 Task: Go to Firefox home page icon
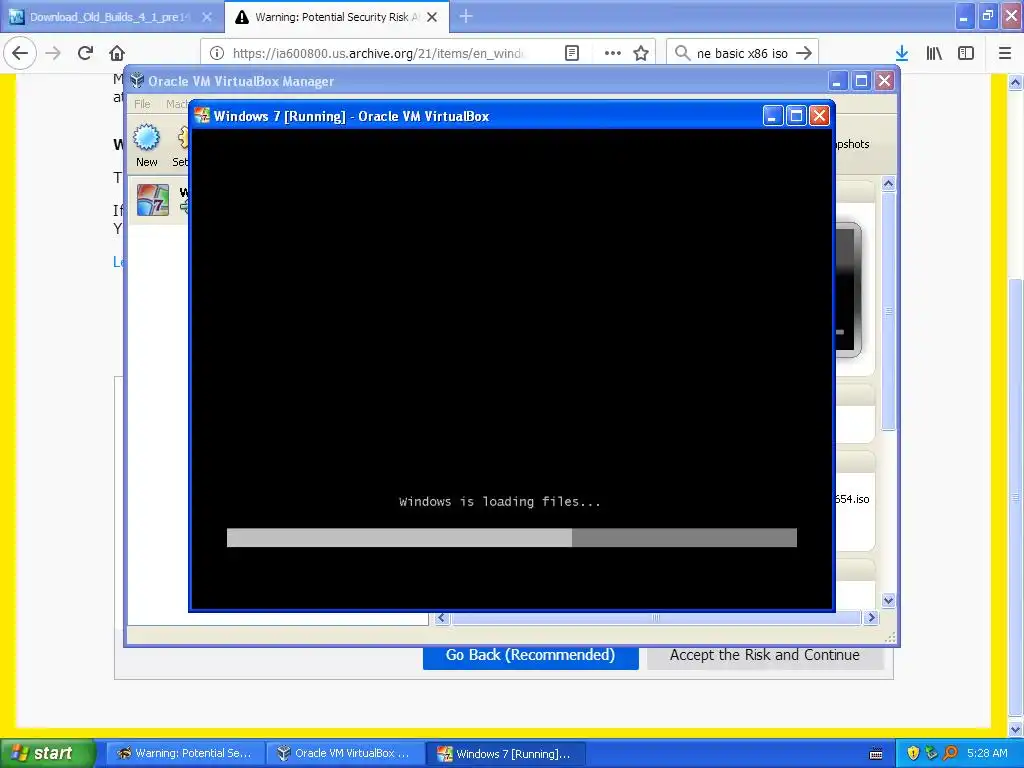coord(117,53)
